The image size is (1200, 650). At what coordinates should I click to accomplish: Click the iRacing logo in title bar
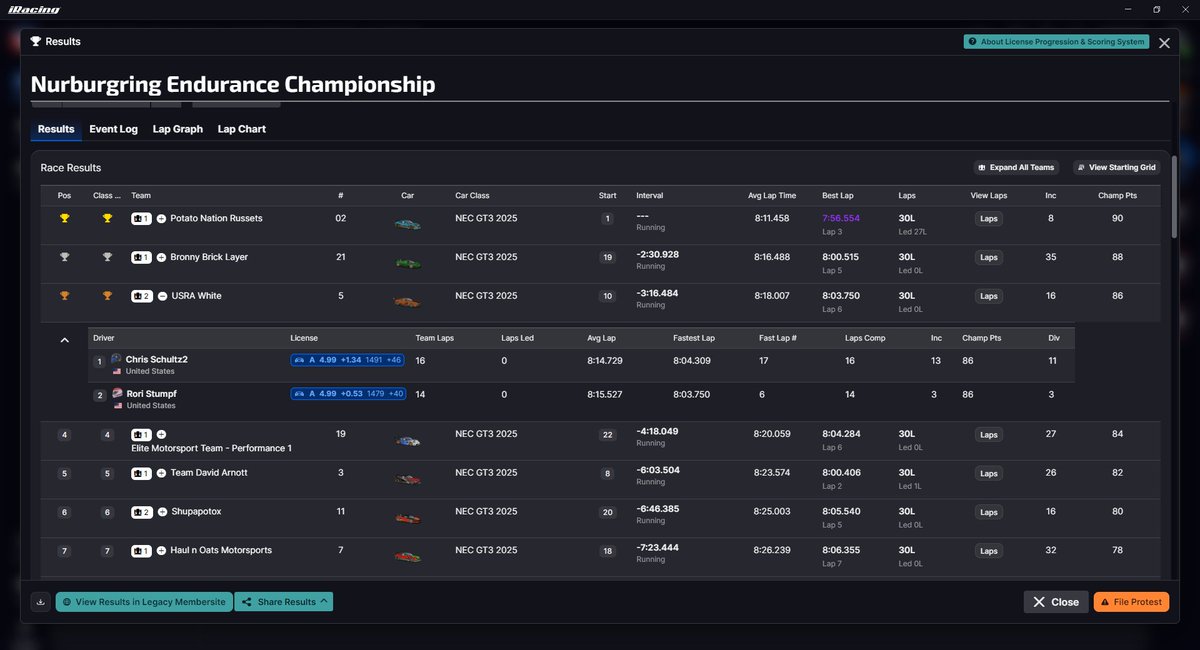35,10
